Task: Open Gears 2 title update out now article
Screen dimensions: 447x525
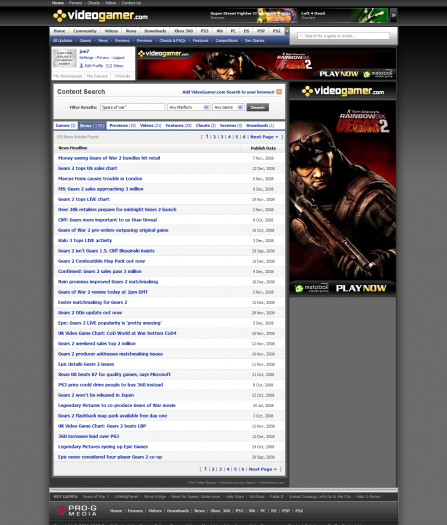Action: point(90,313)
